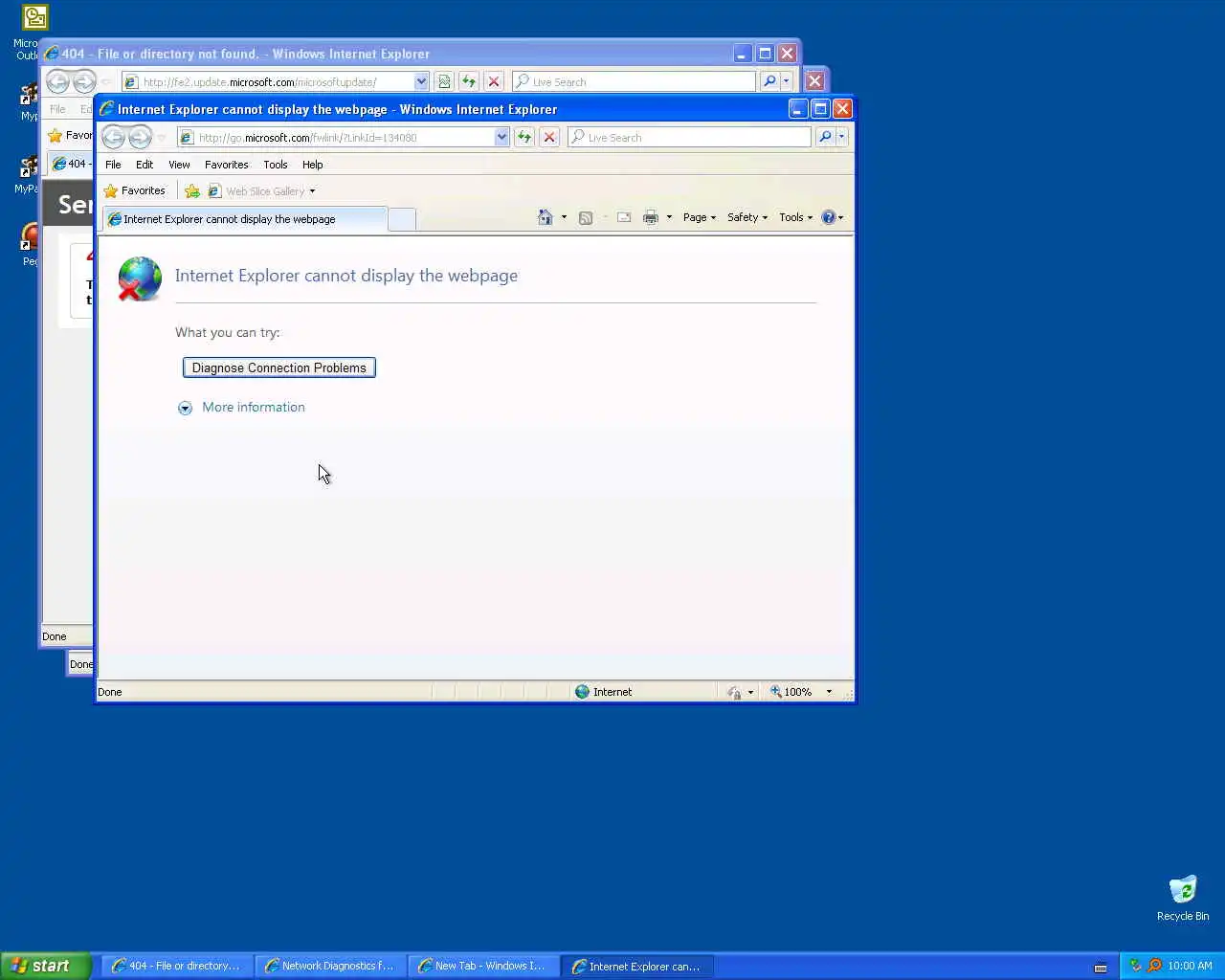Click the Forward arrow in front IE window

[x=140, y=138]
